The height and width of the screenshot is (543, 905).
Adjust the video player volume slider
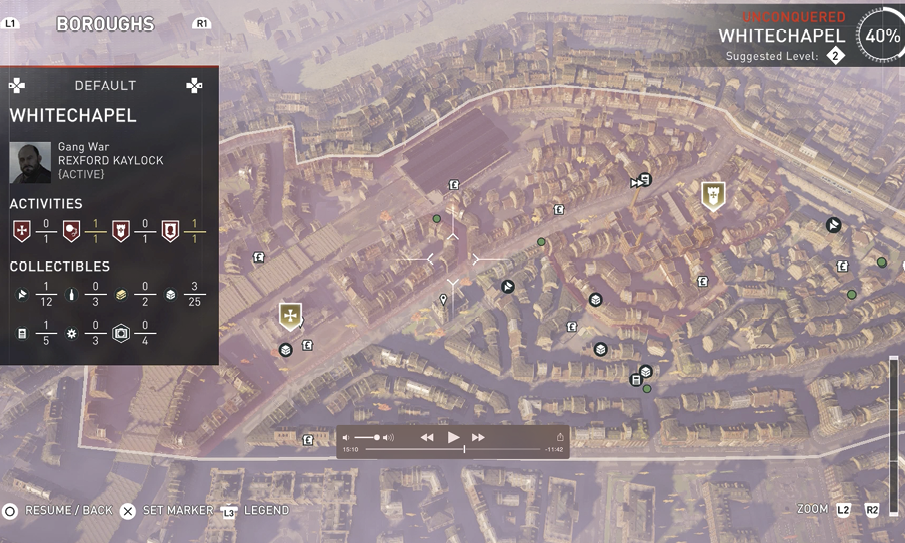click(367, 437)
